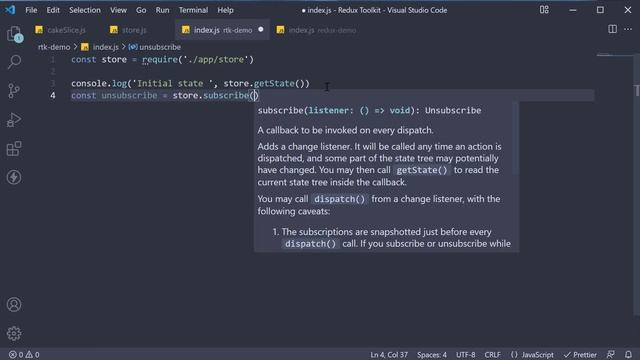
Task: Click the rtk-demo breadcrumb
Action: pyautogui.click(x=54, y=47)
